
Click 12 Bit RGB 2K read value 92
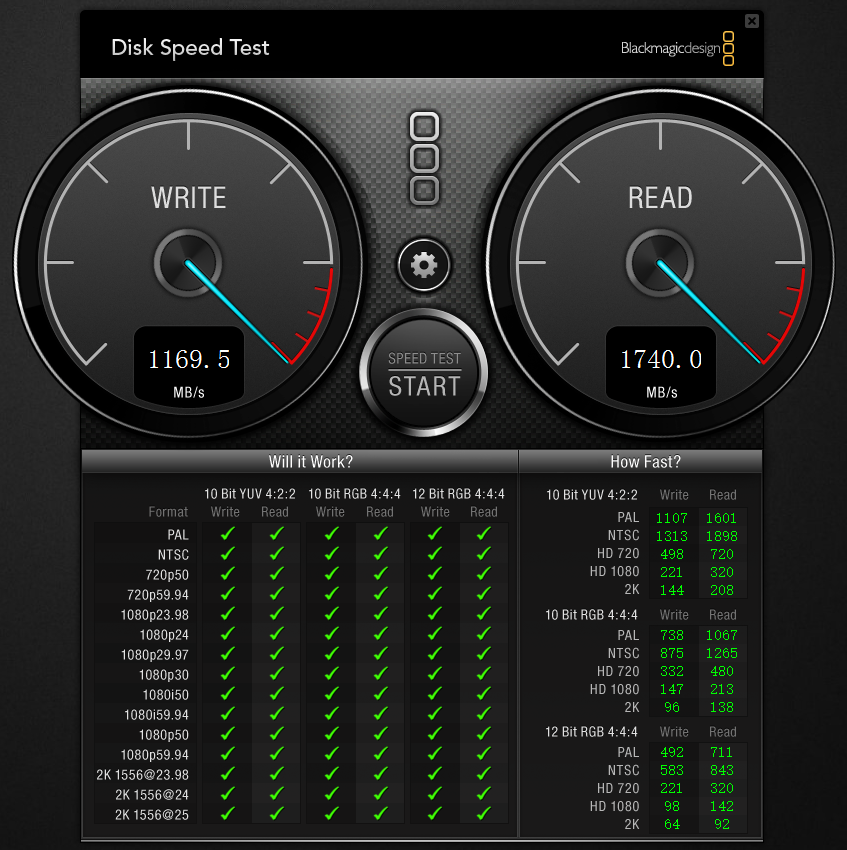722,825
